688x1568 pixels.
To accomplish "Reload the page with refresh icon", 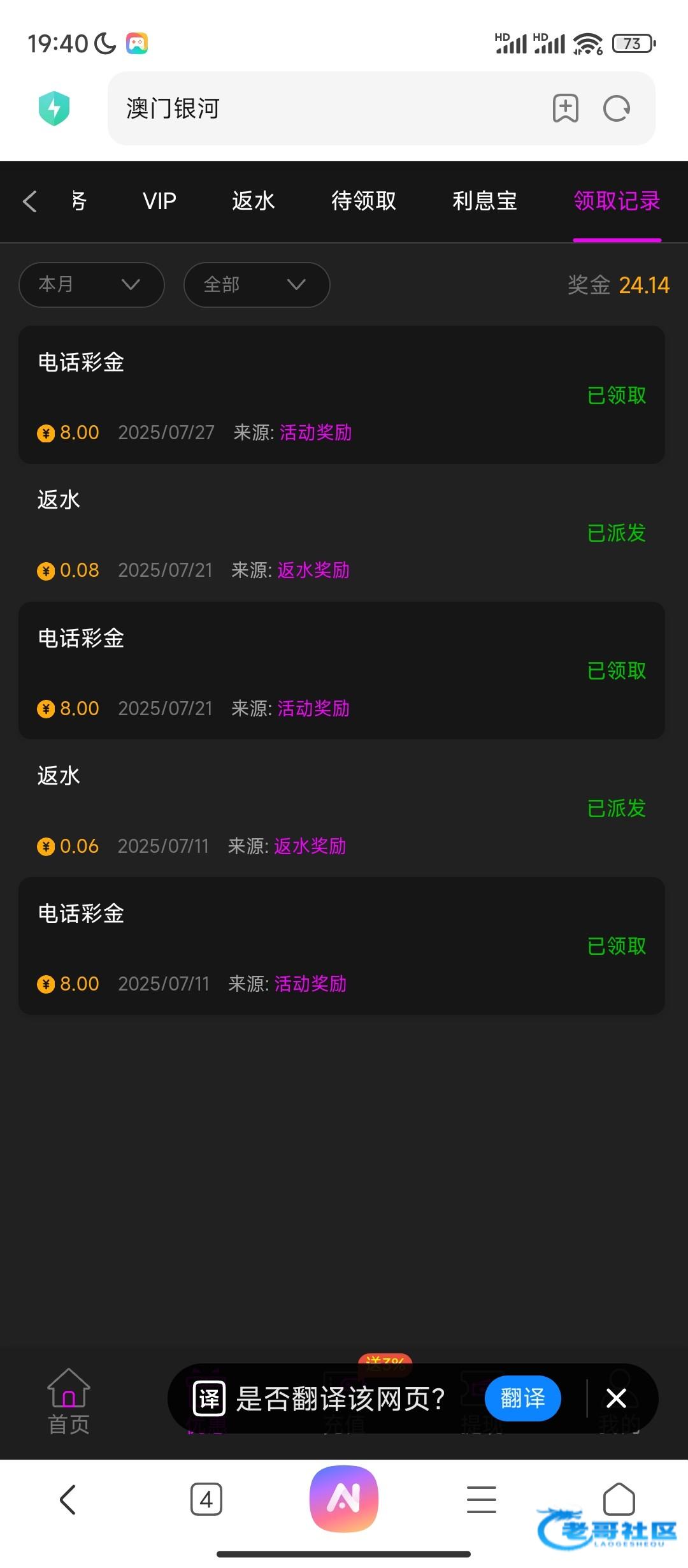I will tap(617, 108).
